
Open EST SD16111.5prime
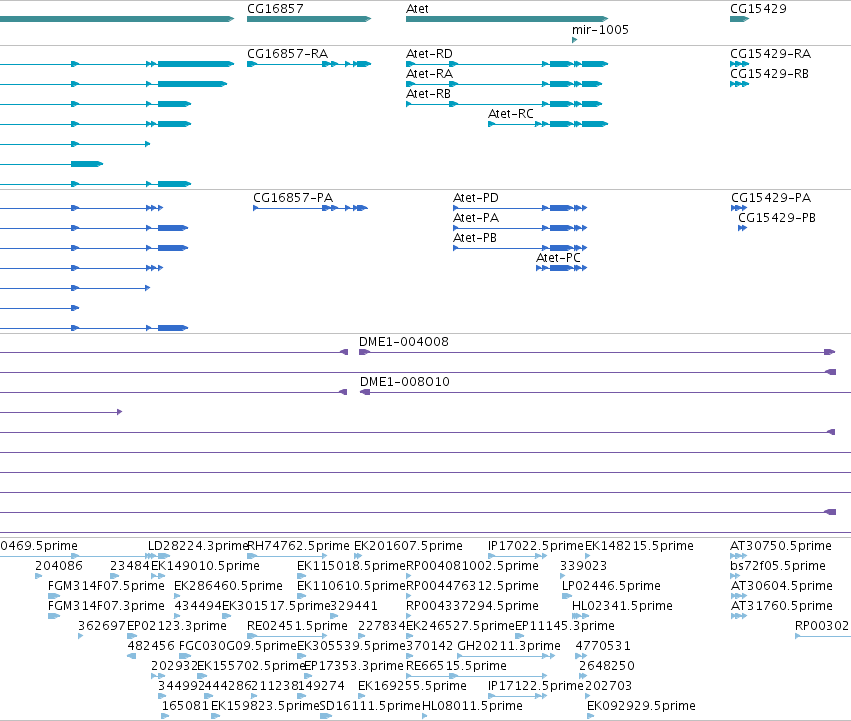[370, 706]
